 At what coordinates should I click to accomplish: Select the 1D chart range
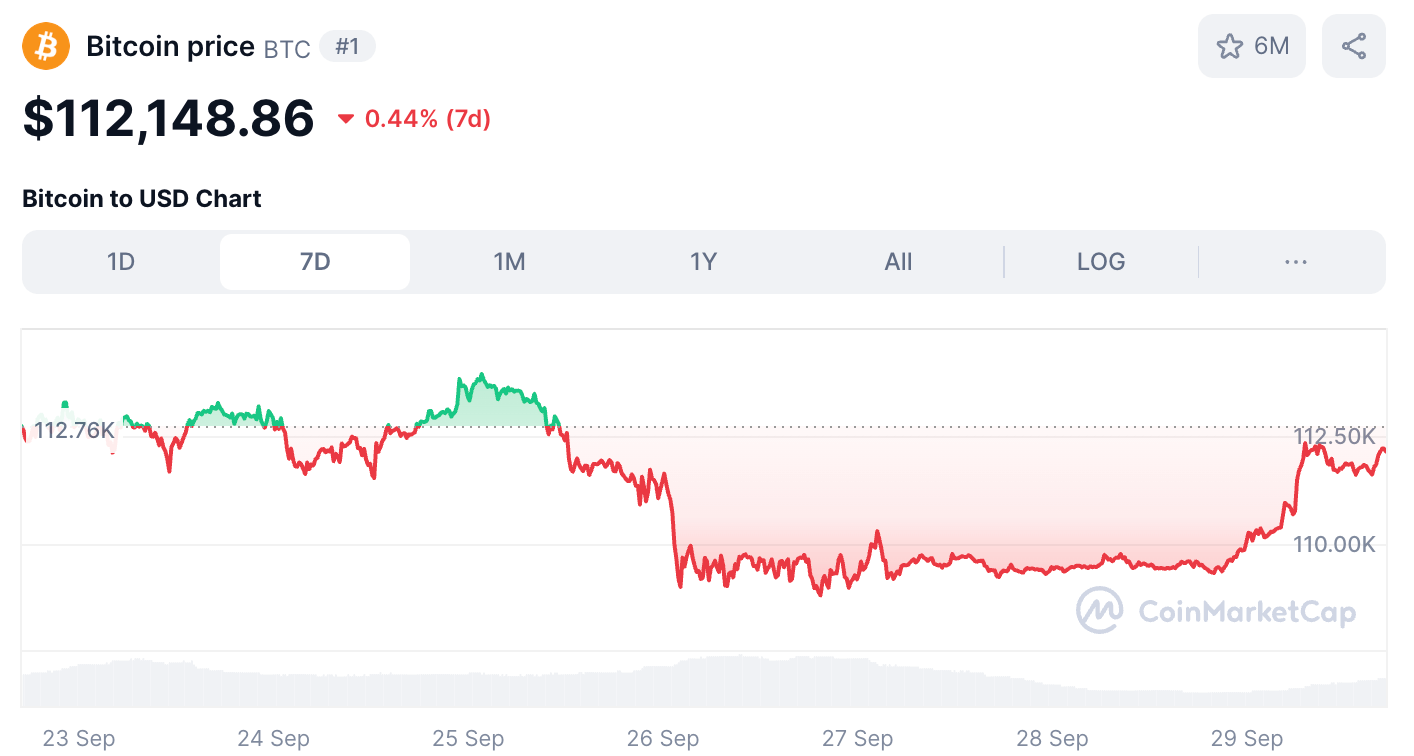(x=121, y=262)
